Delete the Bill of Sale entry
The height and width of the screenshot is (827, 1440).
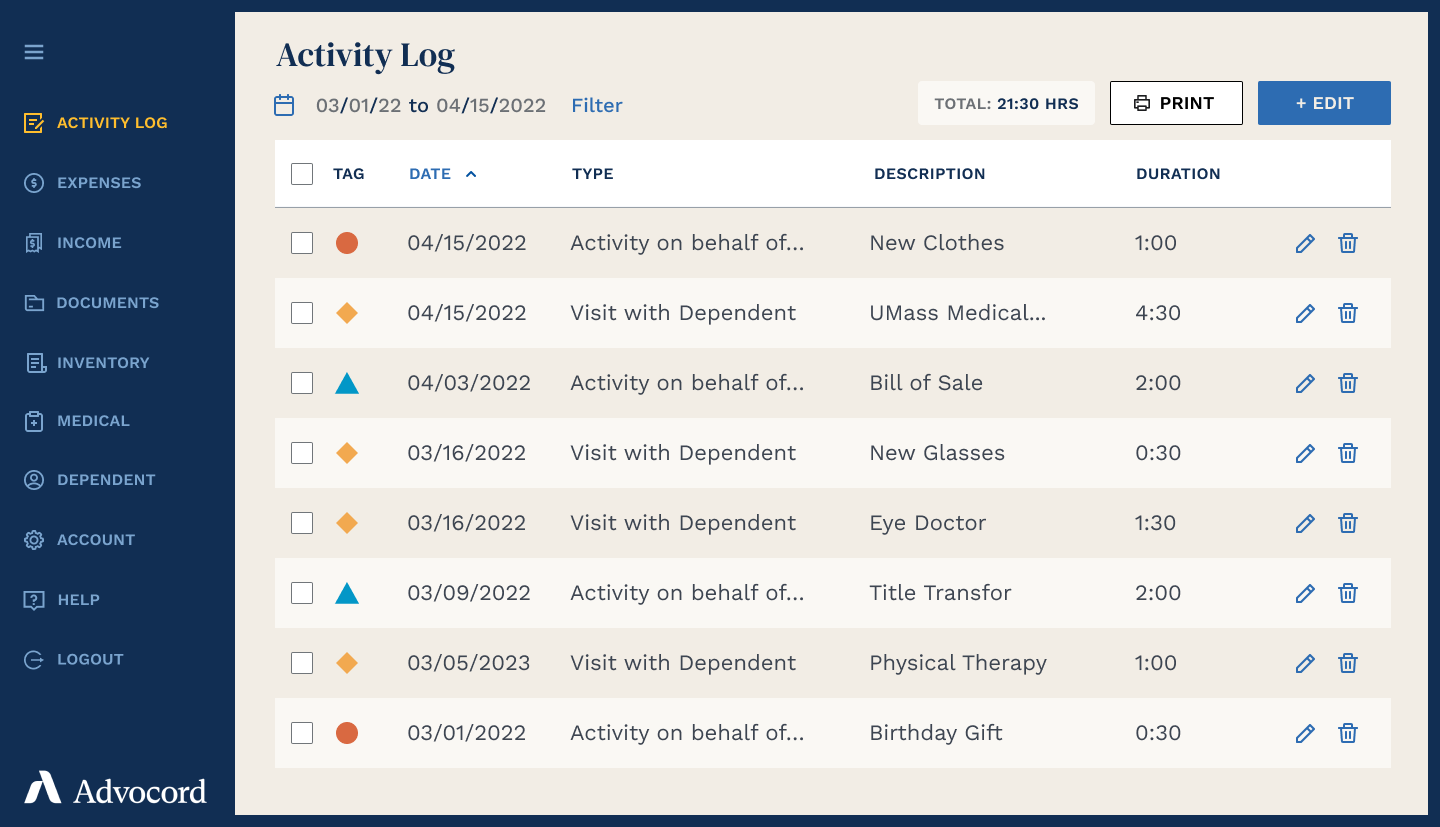tap(1348, 383)
